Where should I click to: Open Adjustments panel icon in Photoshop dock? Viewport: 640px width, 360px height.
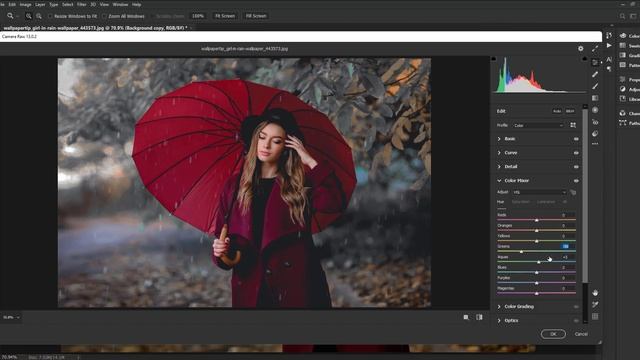coord(623,89)
